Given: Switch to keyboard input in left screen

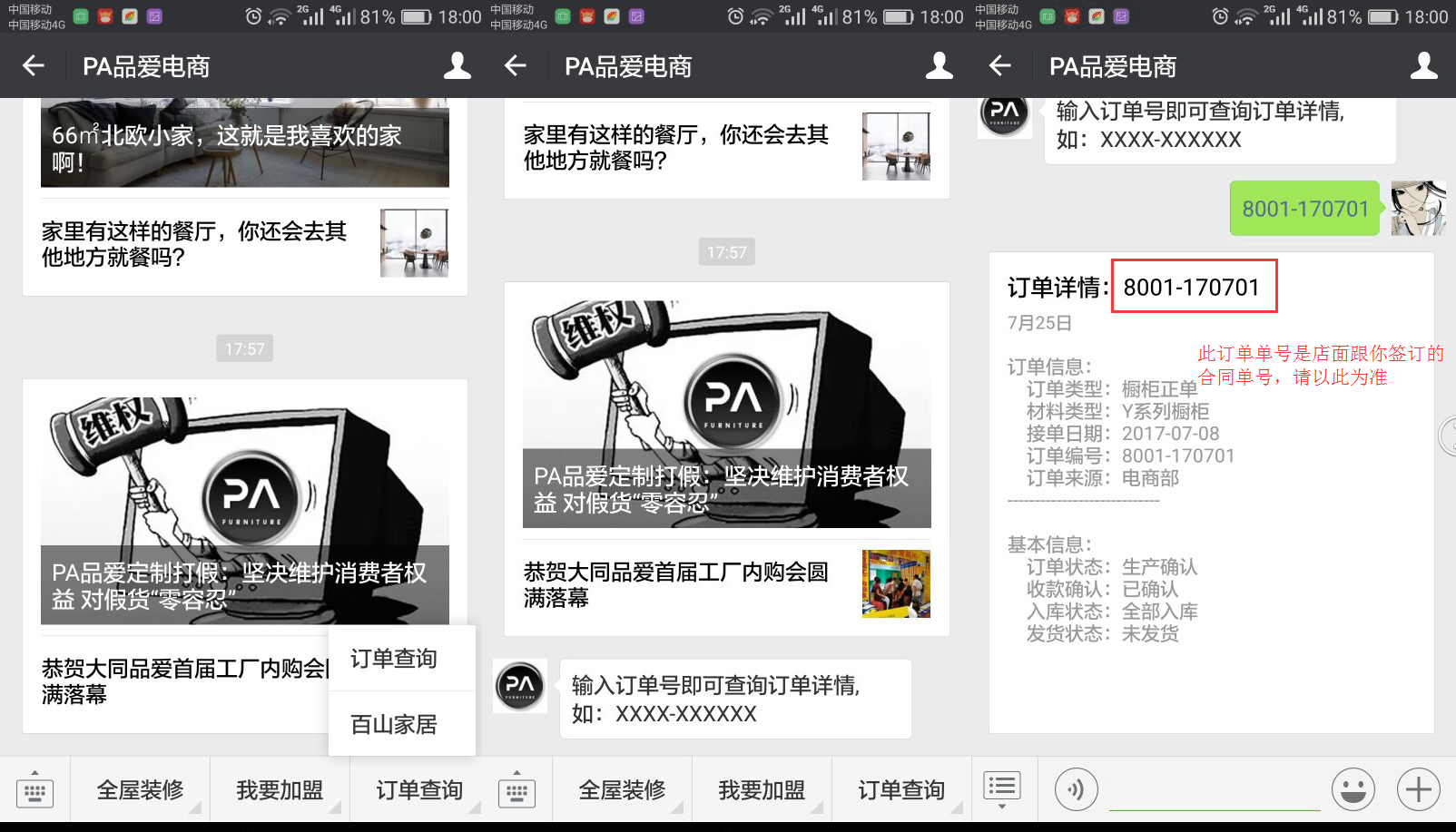Looking at the screenshot, I should coord(34,789).
